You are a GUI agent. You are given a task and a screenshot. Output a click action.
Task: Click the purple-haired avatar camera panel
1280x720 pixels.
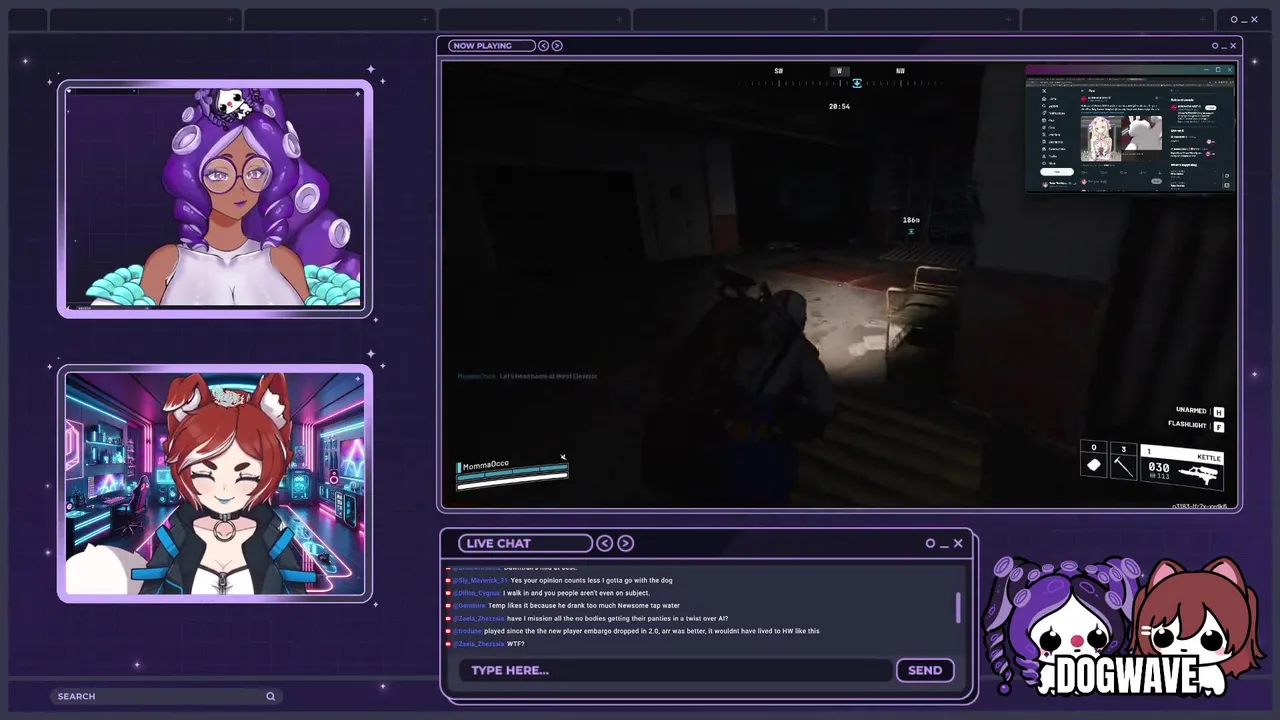(x=215, y=200)
